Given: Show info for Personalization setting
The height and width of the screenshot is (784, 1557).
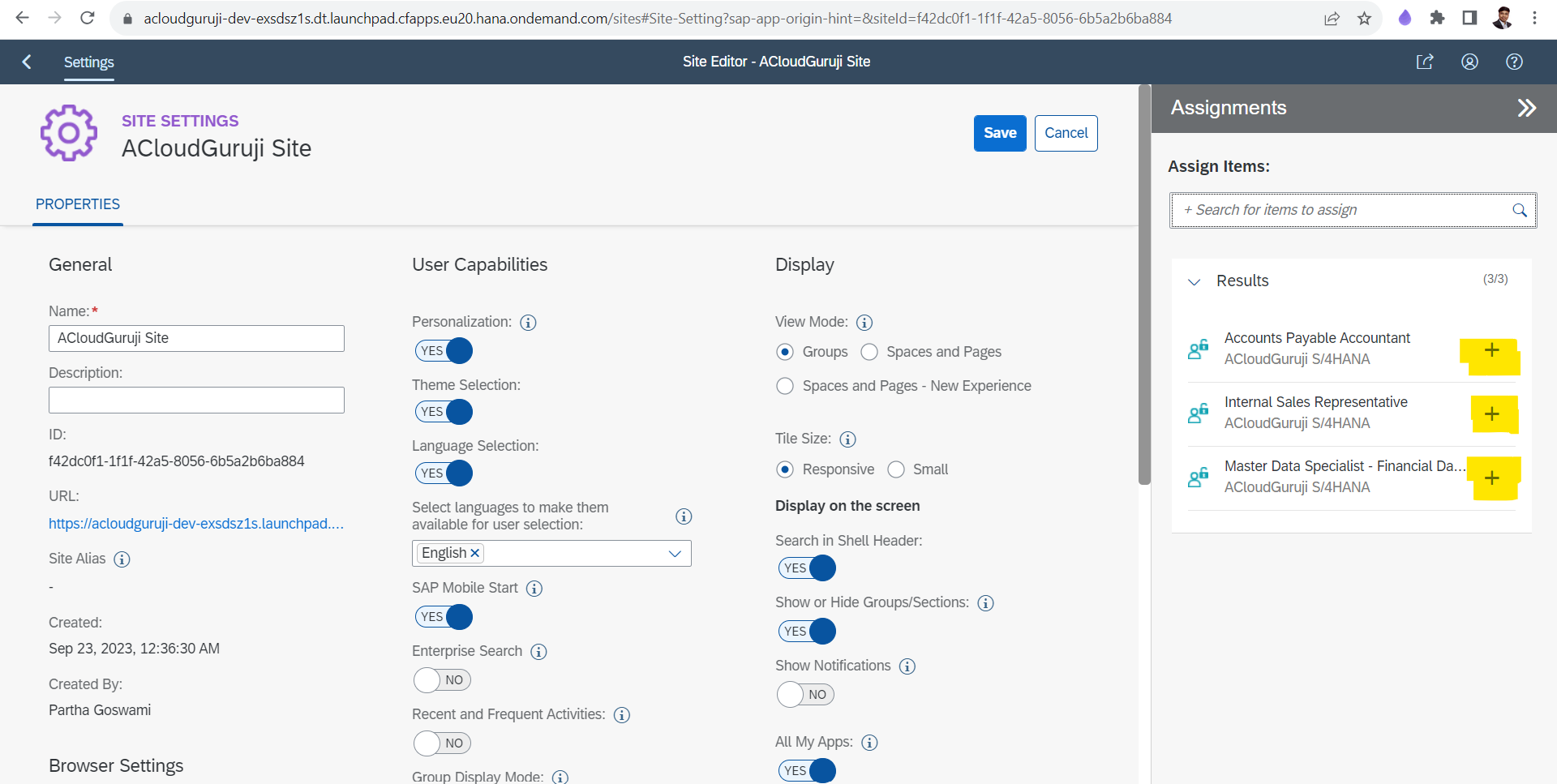Looking at the screenshot, I should [528, 323].
